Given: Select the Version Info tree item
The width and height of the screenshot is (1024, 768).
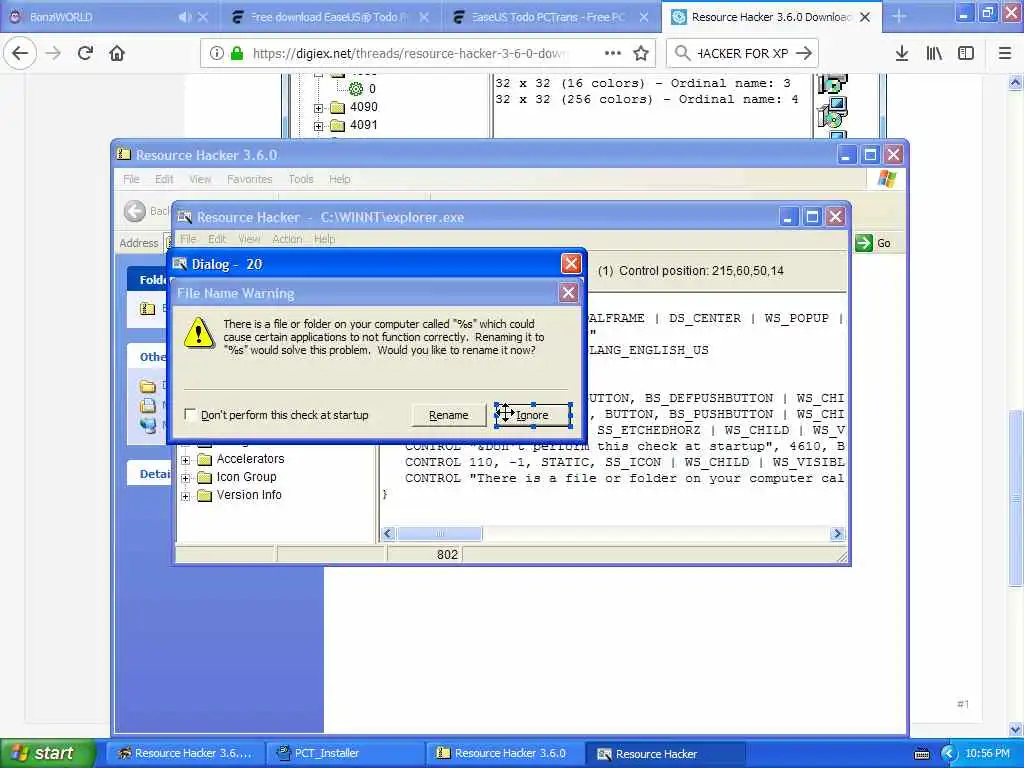Looking at the screenshot, I should [249, 496].
